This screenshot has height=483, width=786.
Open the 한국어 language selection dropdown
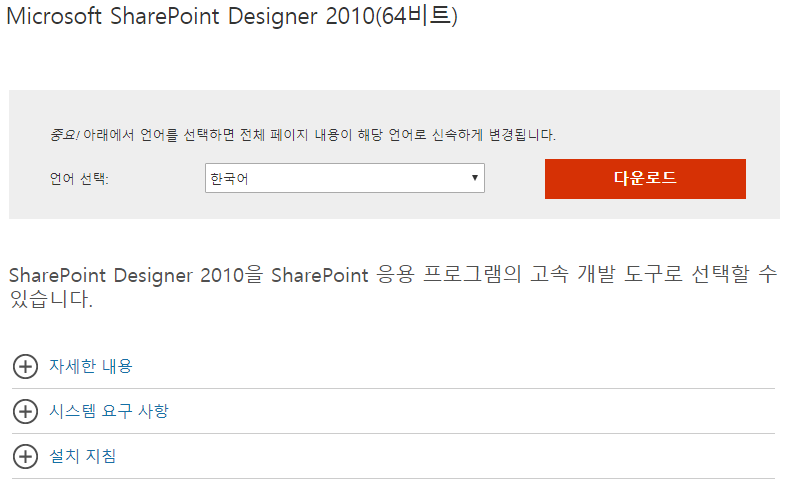(345, 178)
